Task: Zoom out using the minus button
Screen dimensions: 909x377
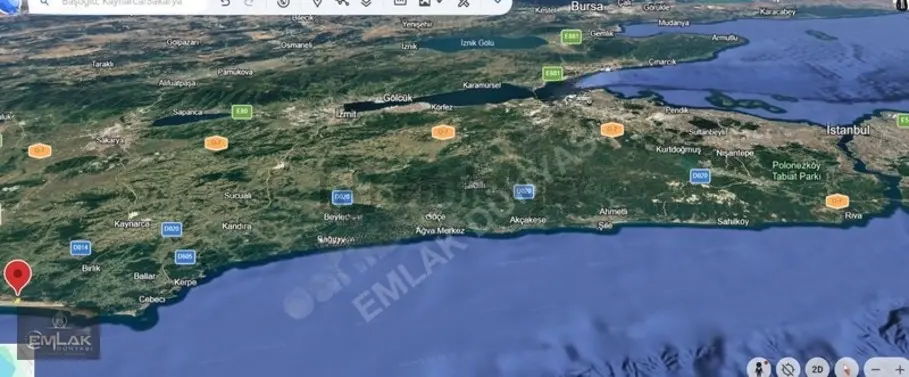Action: click(876, 369)
